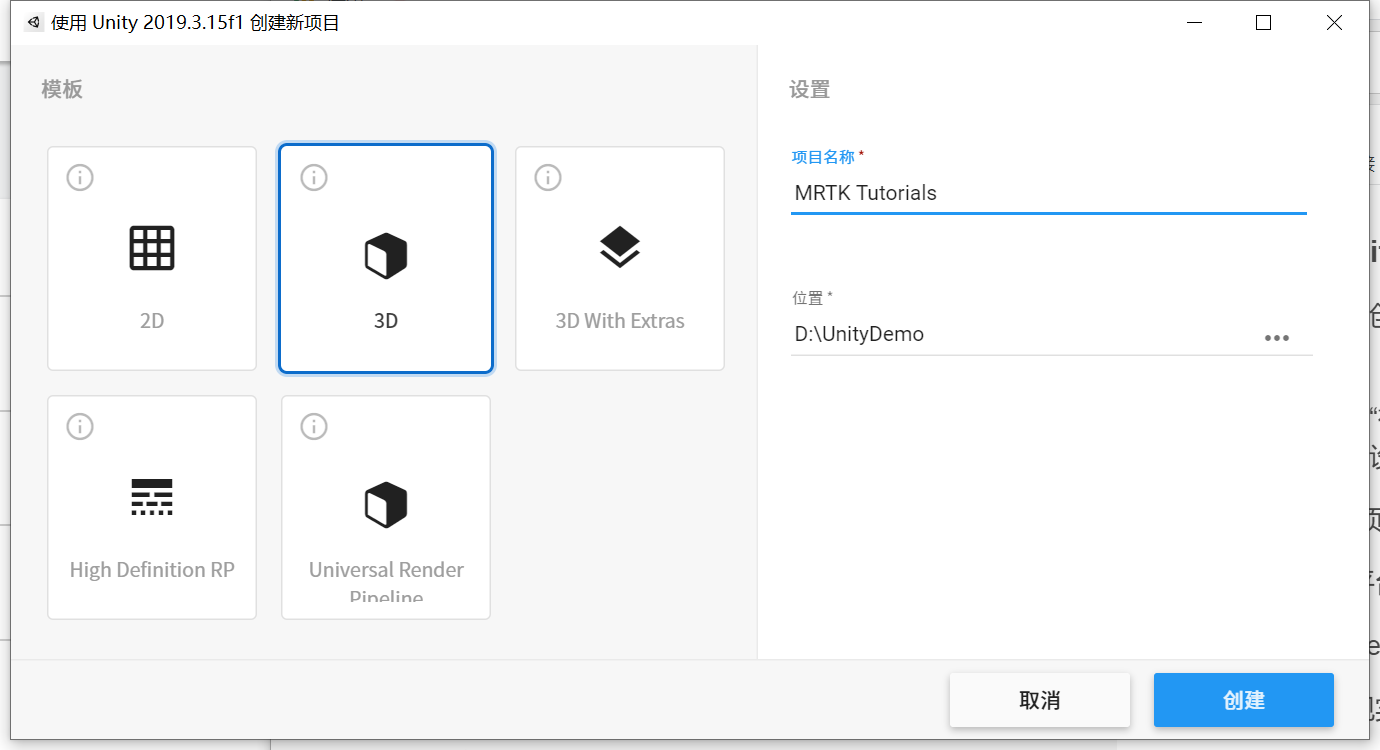The width and height of the screenshot is (1380, 750).
Task: Select the 2D project template
Action: coord(151,300)
